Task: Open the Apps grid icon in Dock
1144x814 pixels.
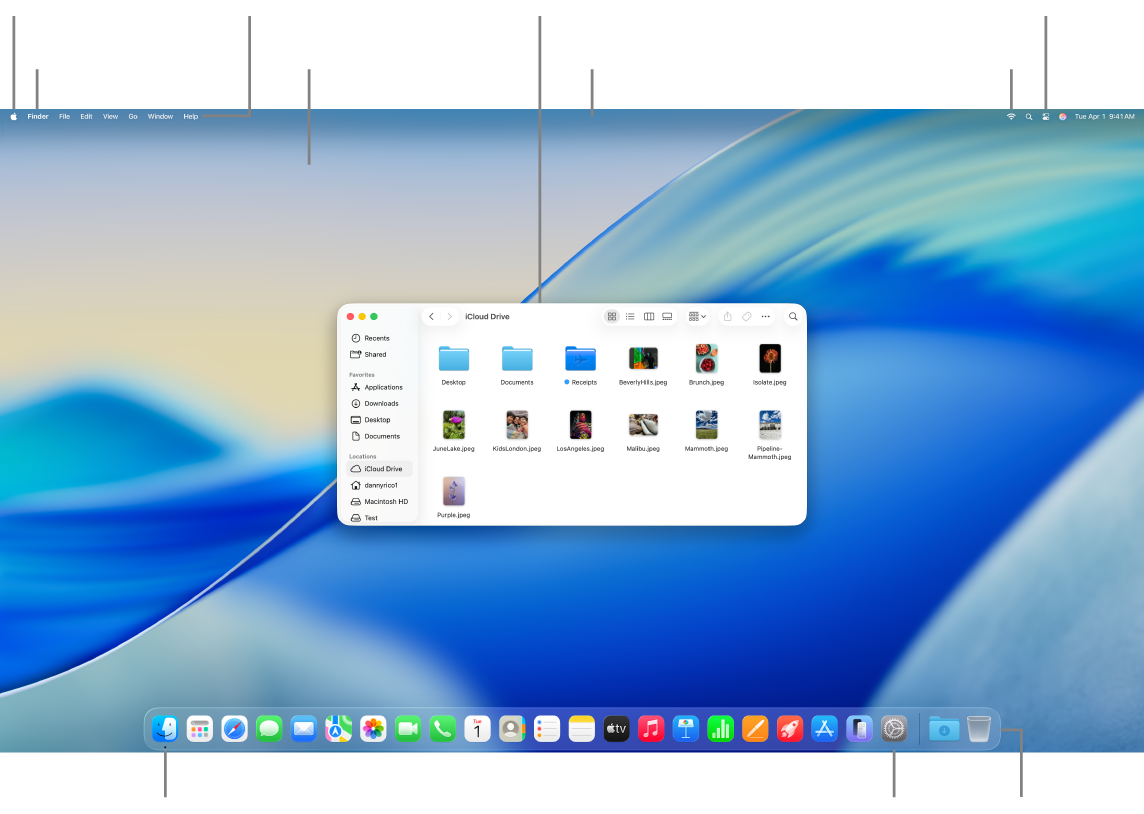Action: [x=199, y=729]
